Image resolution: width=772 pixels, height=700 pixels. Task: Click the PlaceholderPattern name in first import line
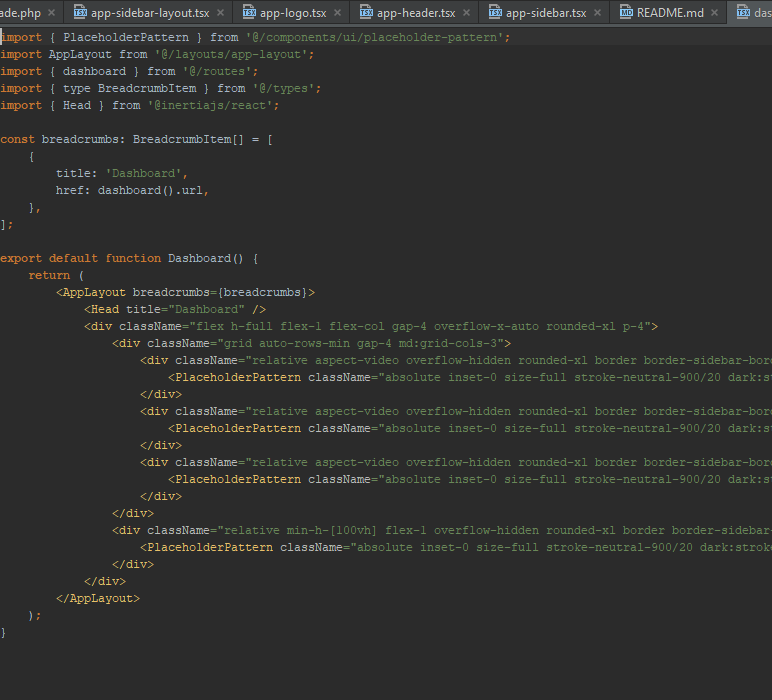tap(125, 37)
